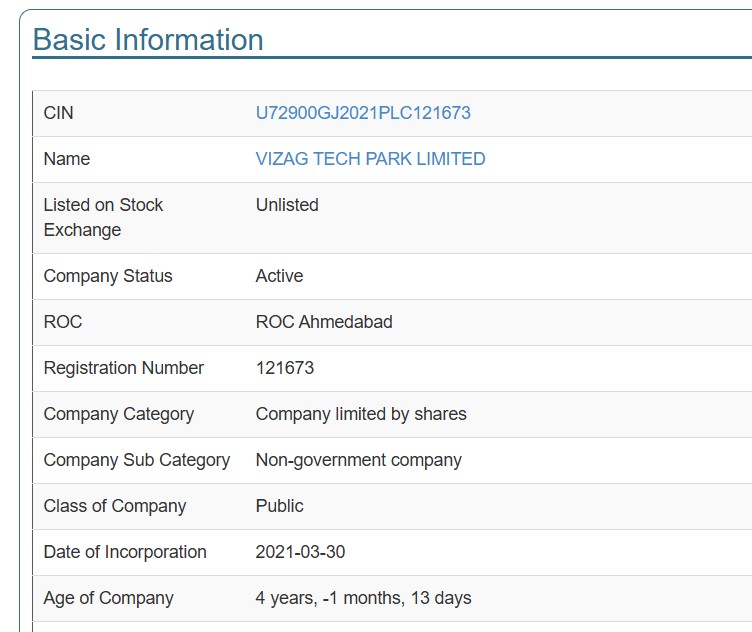Select the CIN row label
The width and height of the screenshot is (752, 632).
(x=59, y=113)
